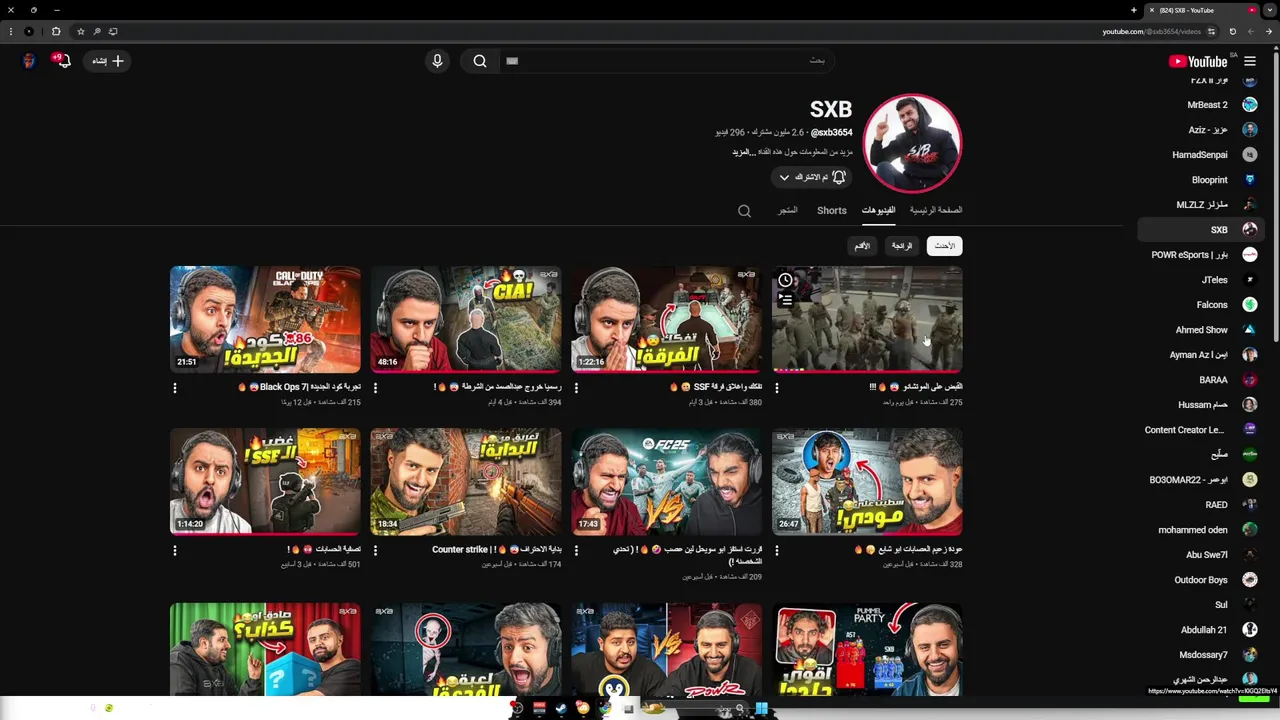
Task: Open options menu for Black Ops 7 video
Action: point(175,388)
